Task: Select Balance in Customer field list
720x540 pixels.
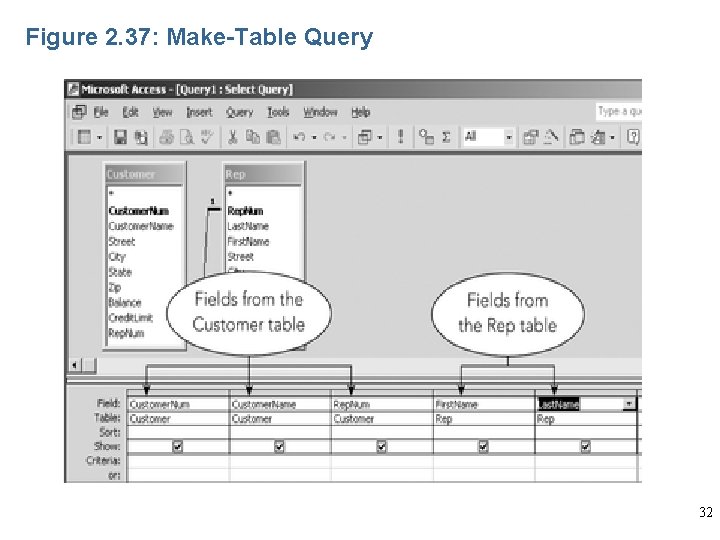Action: coord(125,303)
